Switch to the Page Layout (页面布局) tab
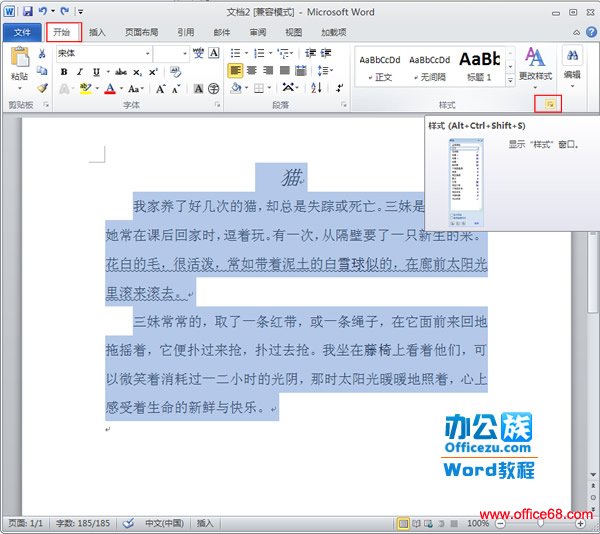 142,33
